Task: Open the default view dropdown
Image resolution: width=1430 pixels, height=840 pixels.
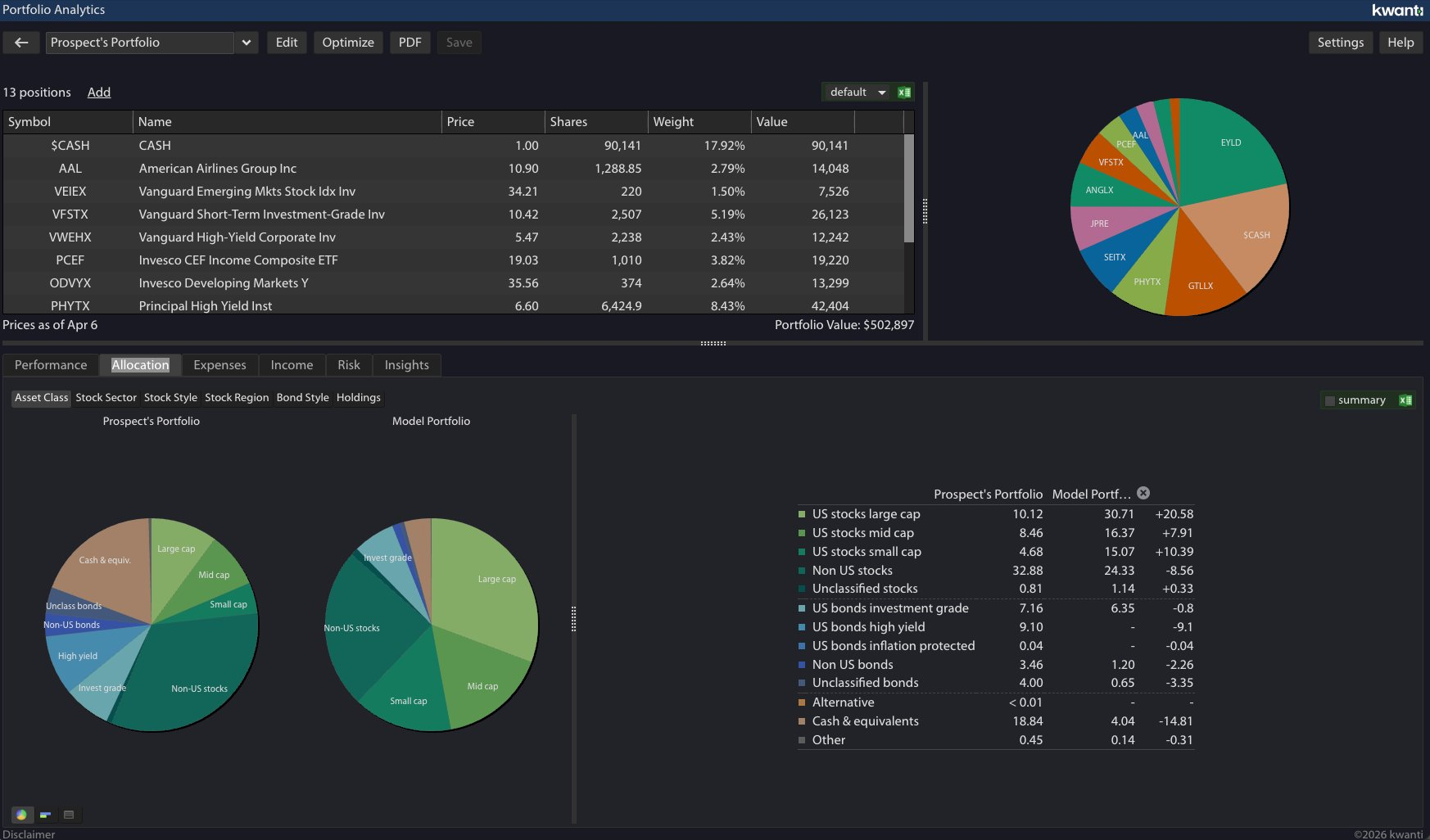Action: 857,93
